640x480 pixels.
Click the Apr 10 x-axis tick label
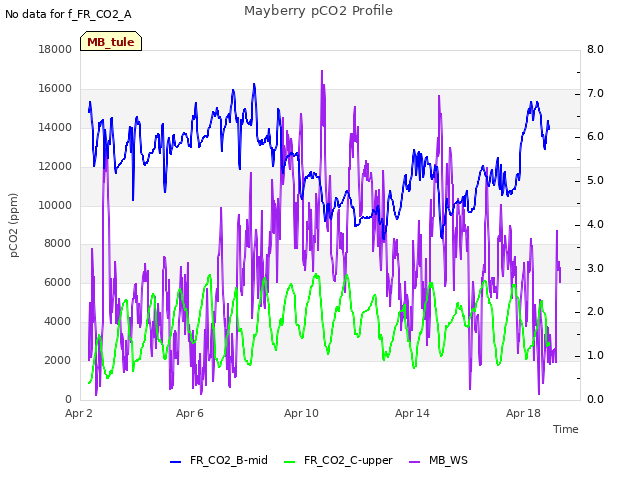301,413
